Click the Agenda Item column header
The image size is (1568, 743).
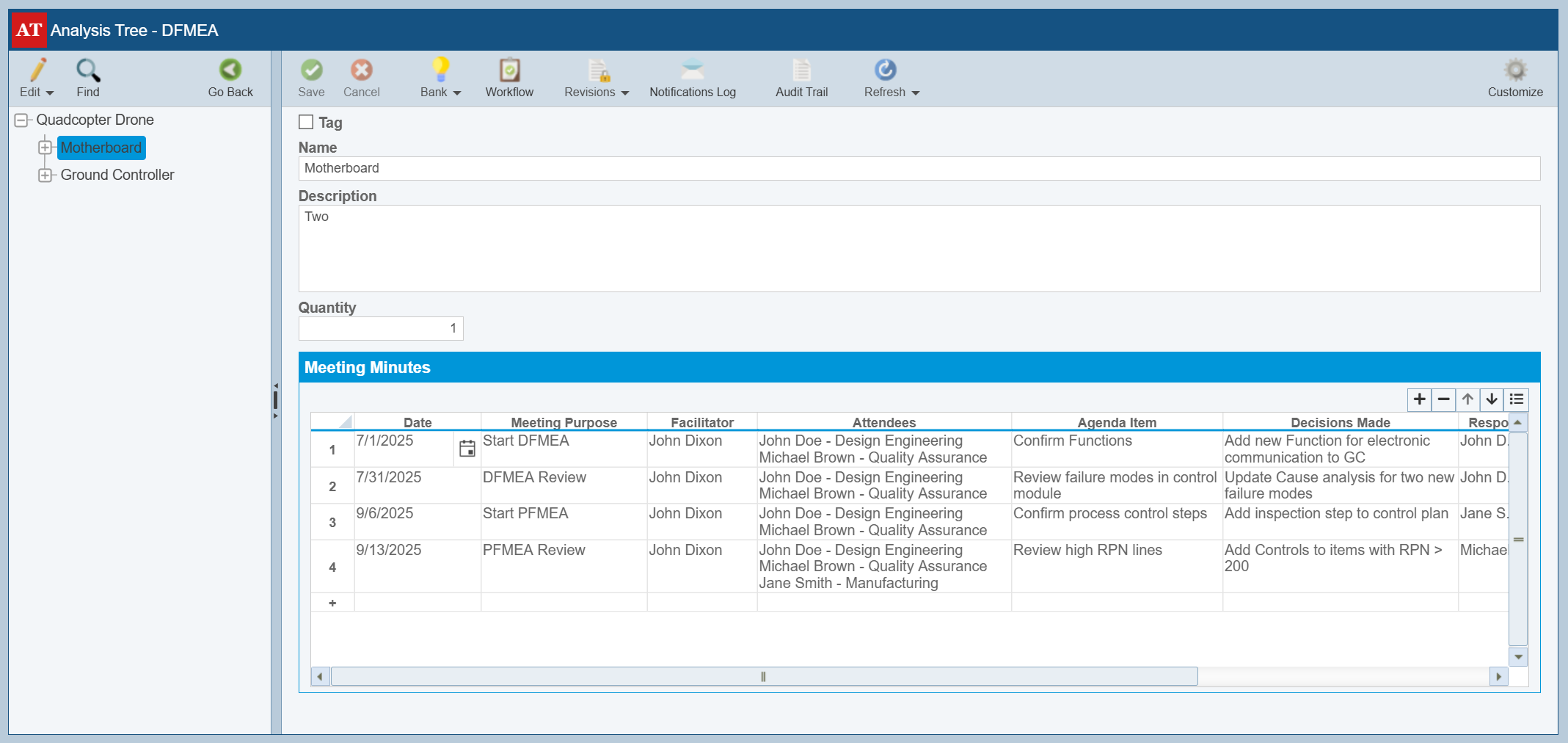tap(1117, 422)
